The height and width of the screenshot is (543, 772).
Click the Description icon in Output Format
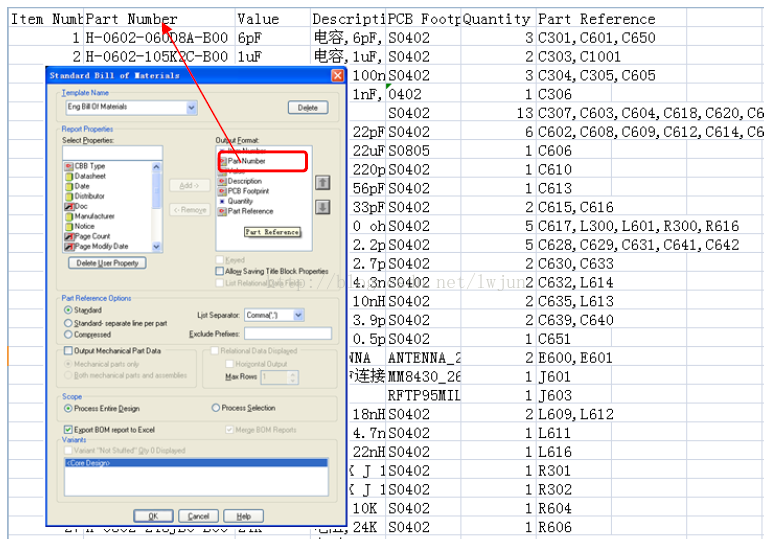tap(222, 181)
